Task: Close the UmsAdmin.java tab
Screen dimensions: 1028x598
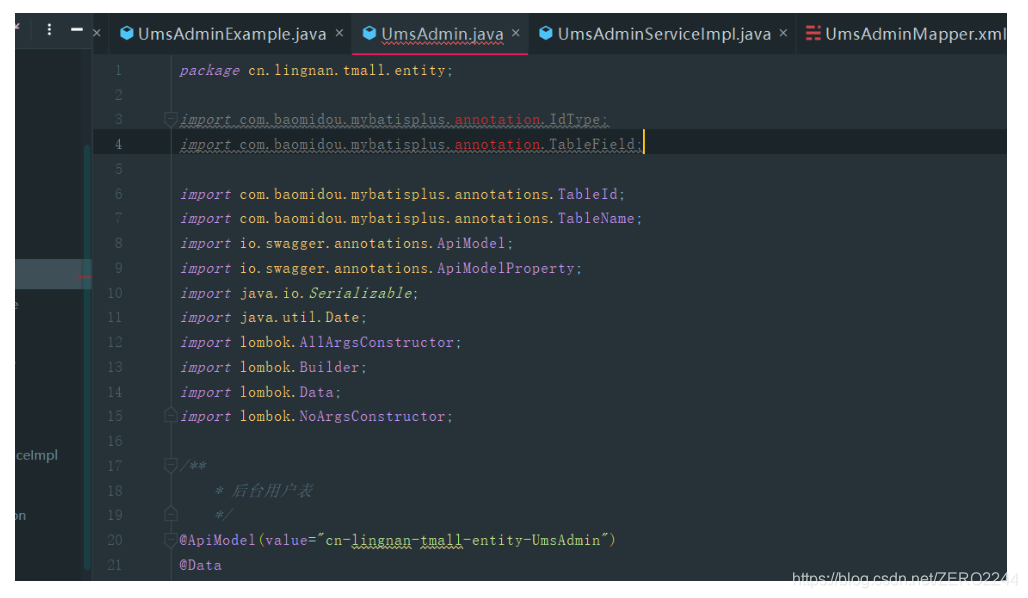Action: [518, 33]
